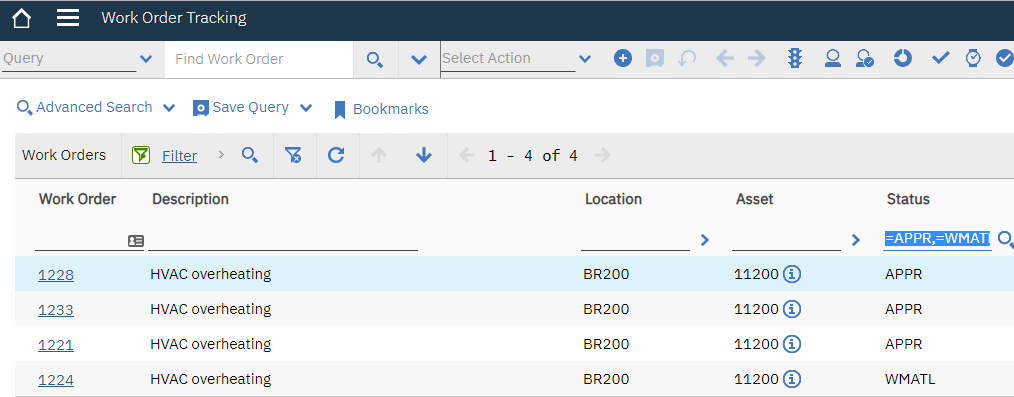Click the move up arrow in table toolbar

tap(380, 155)
